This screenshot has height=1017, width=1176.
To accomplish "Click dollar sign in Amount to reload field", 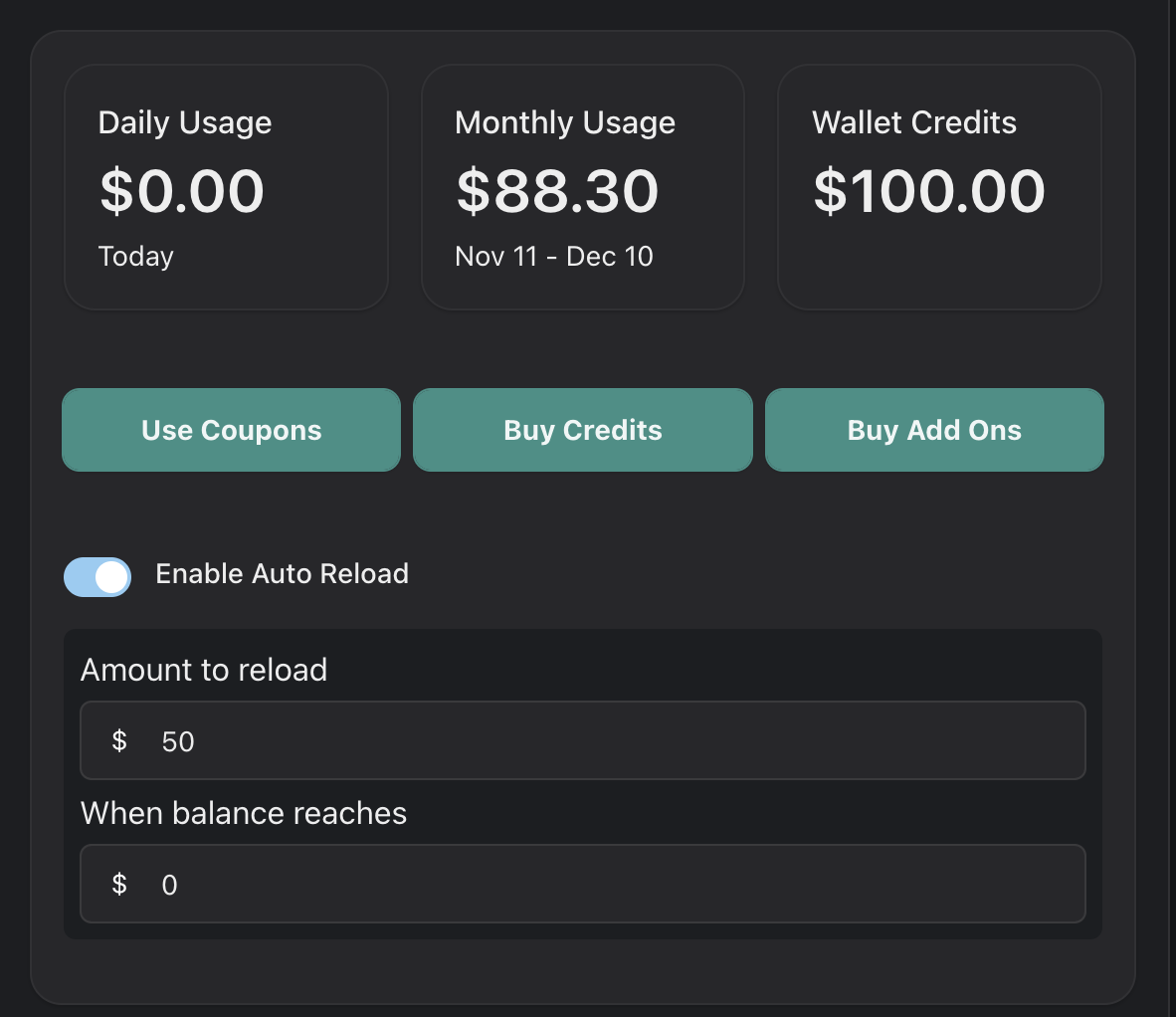I will (119, 741).
